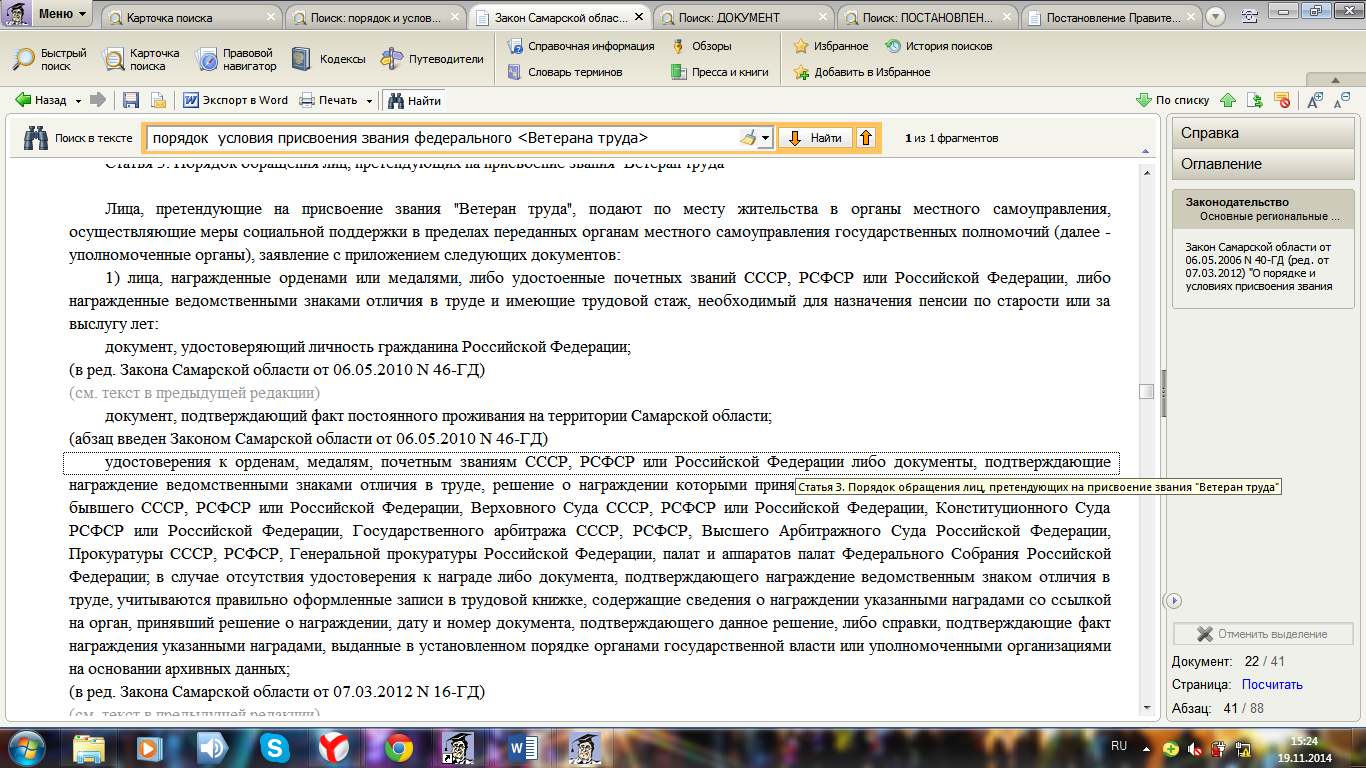Go back with Назад button
1366x768 pixels.
tap(40, 100)
